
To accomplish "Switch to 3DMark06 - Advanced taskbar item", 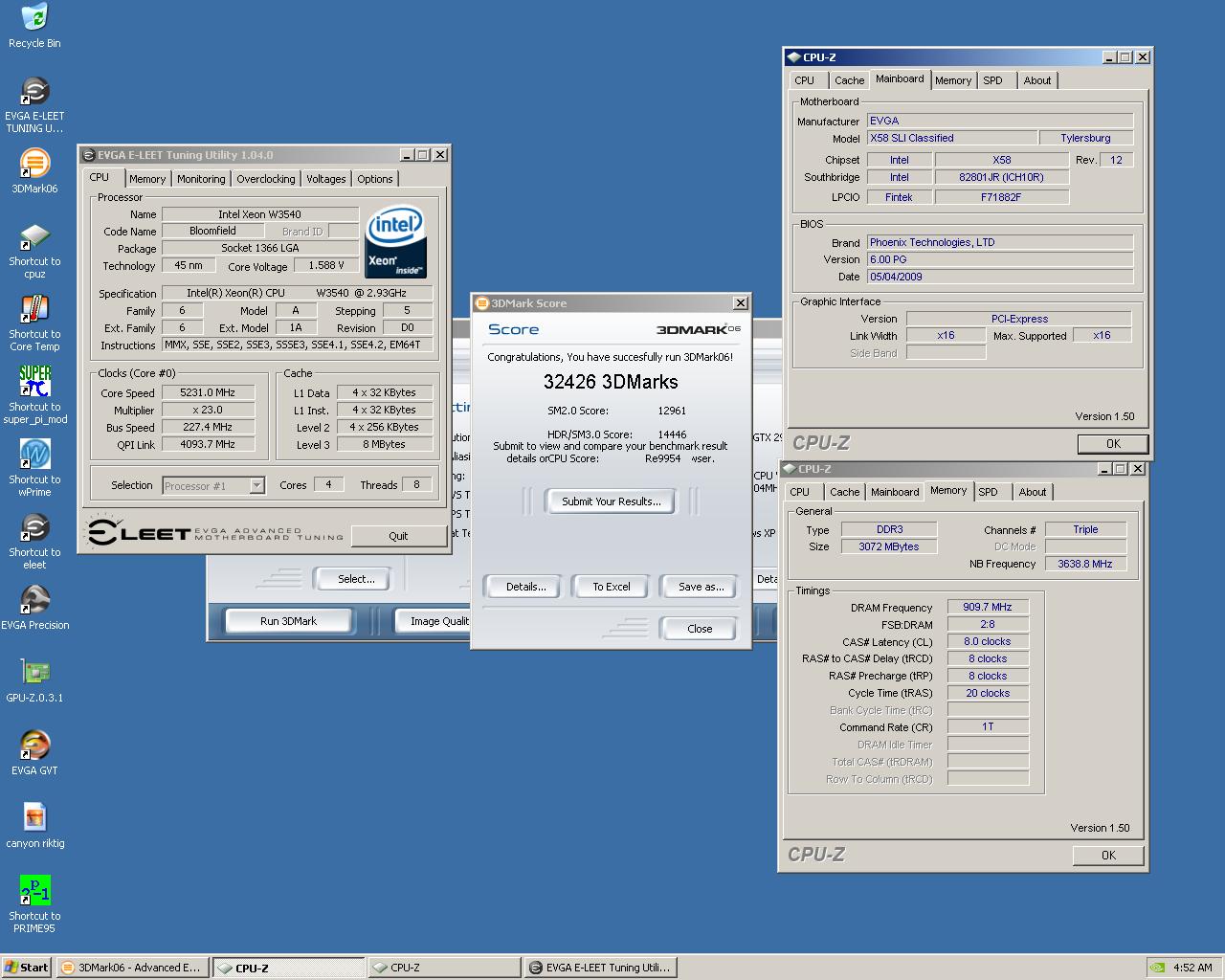I will click(132, 968).
